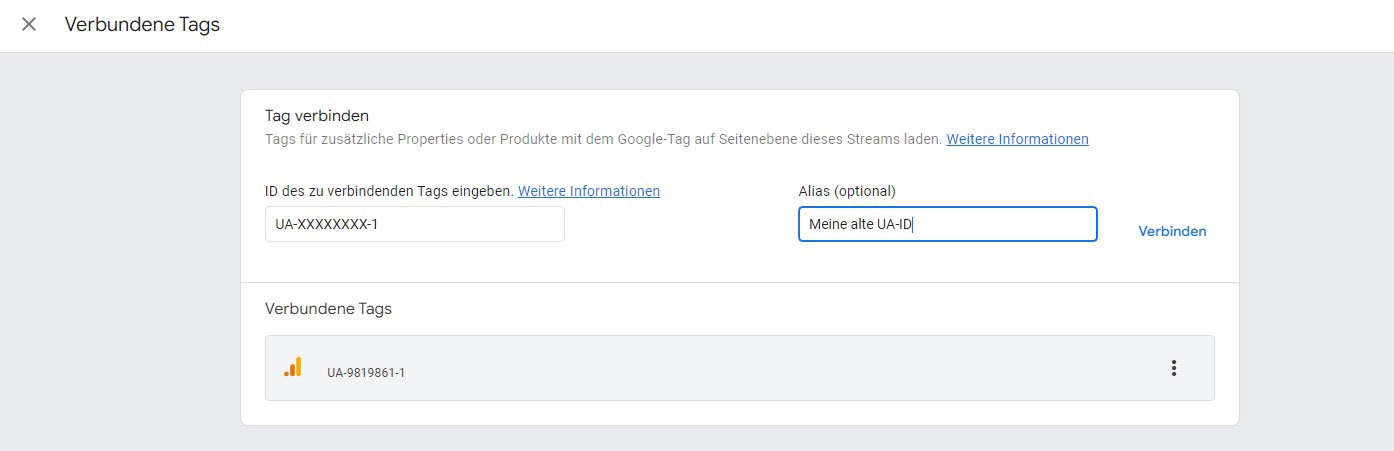1394x451 pixels.
Task: Click the Verbinden button
Action: coord(1172,231)
